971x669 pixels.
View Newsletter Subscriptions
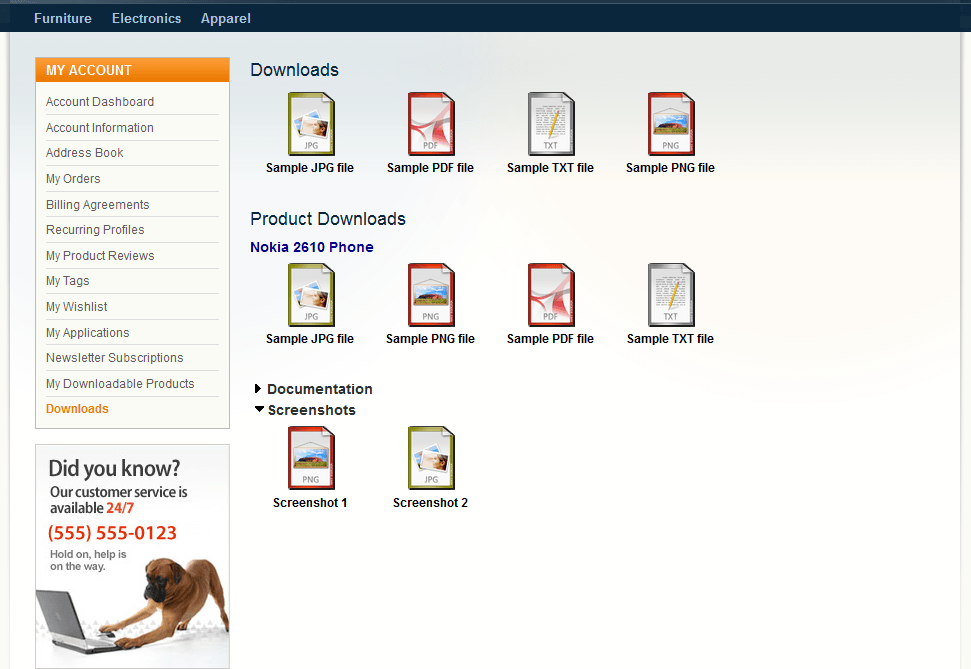(115, 357)
